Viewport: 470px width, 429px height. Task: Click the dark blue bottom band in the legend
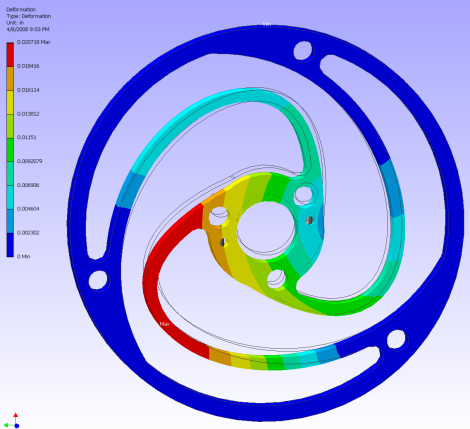coord(10,245)
